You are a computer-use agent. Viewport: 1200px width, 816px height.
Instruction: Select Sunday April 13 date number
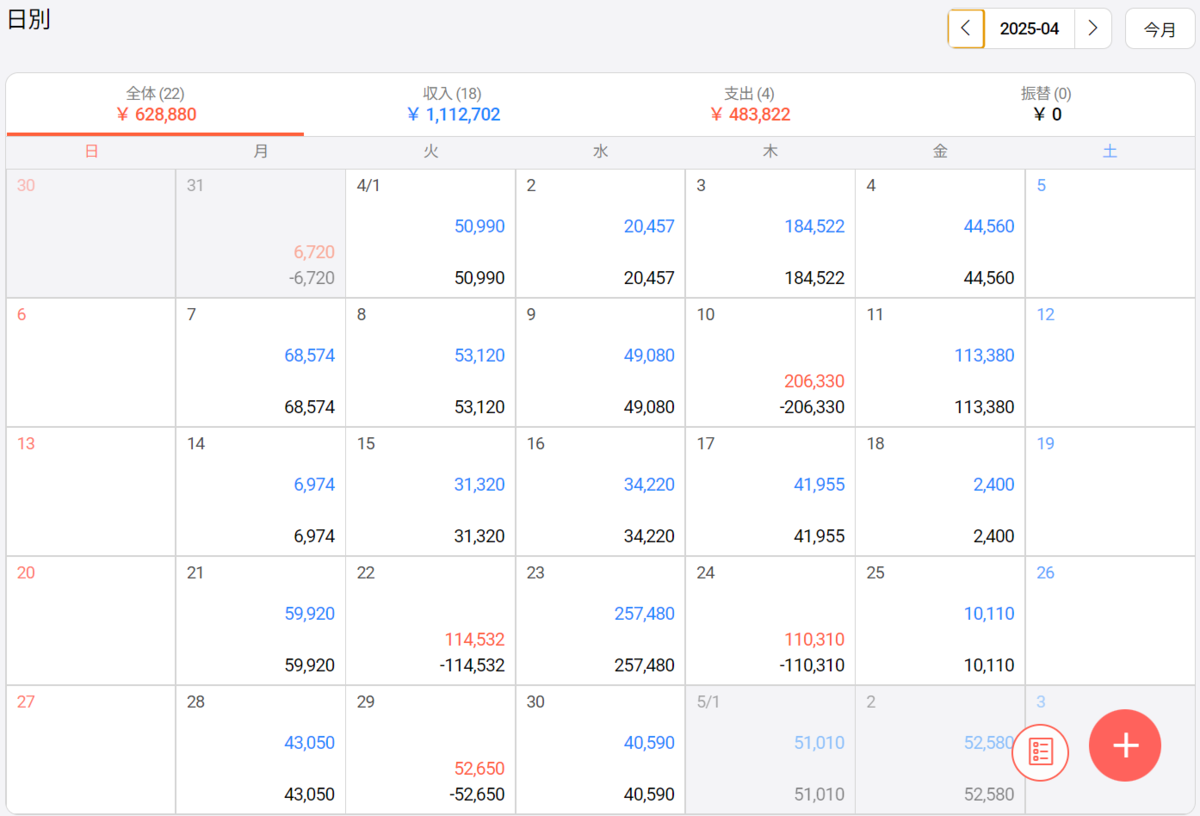[x=26, y=443]
